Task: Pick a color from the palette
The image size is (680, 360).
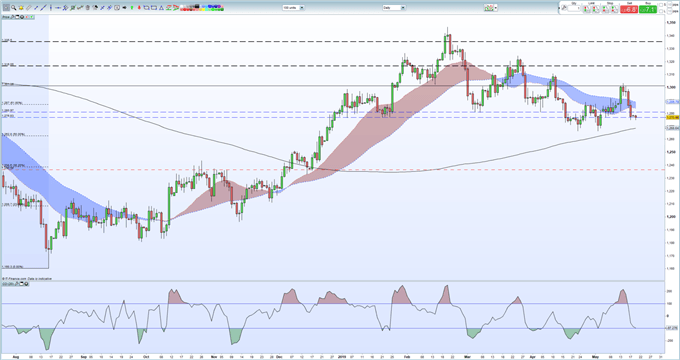Action: 202,7
